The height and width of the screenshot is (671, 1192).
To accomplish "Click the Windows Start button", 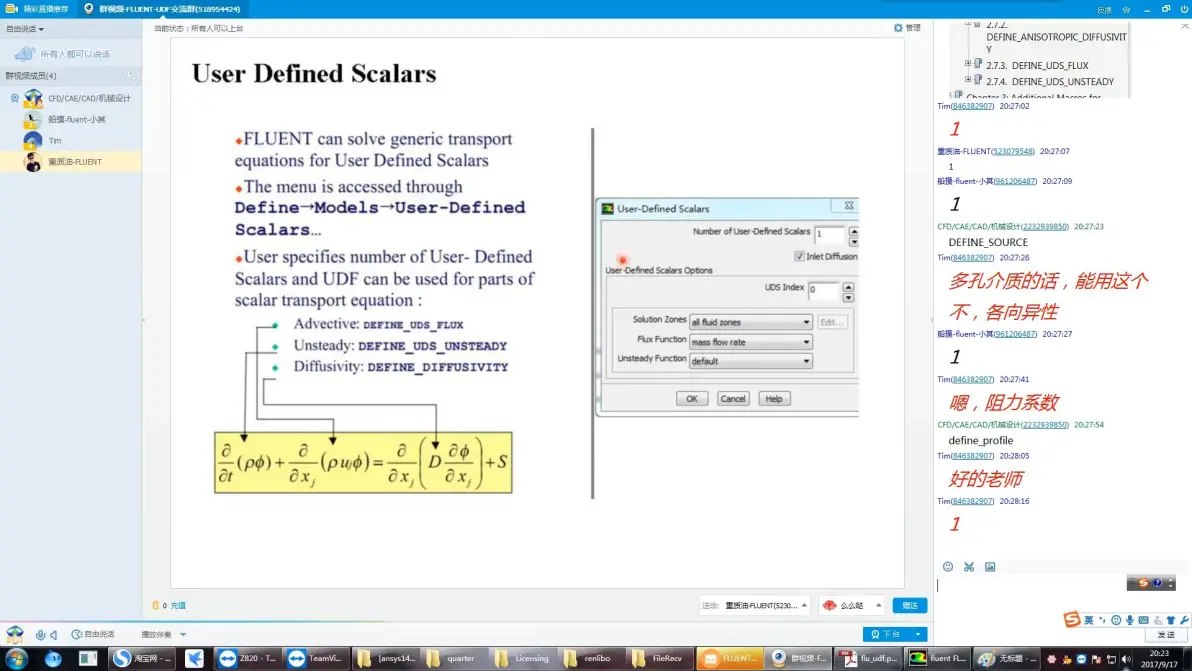I will tap(16, 658).
